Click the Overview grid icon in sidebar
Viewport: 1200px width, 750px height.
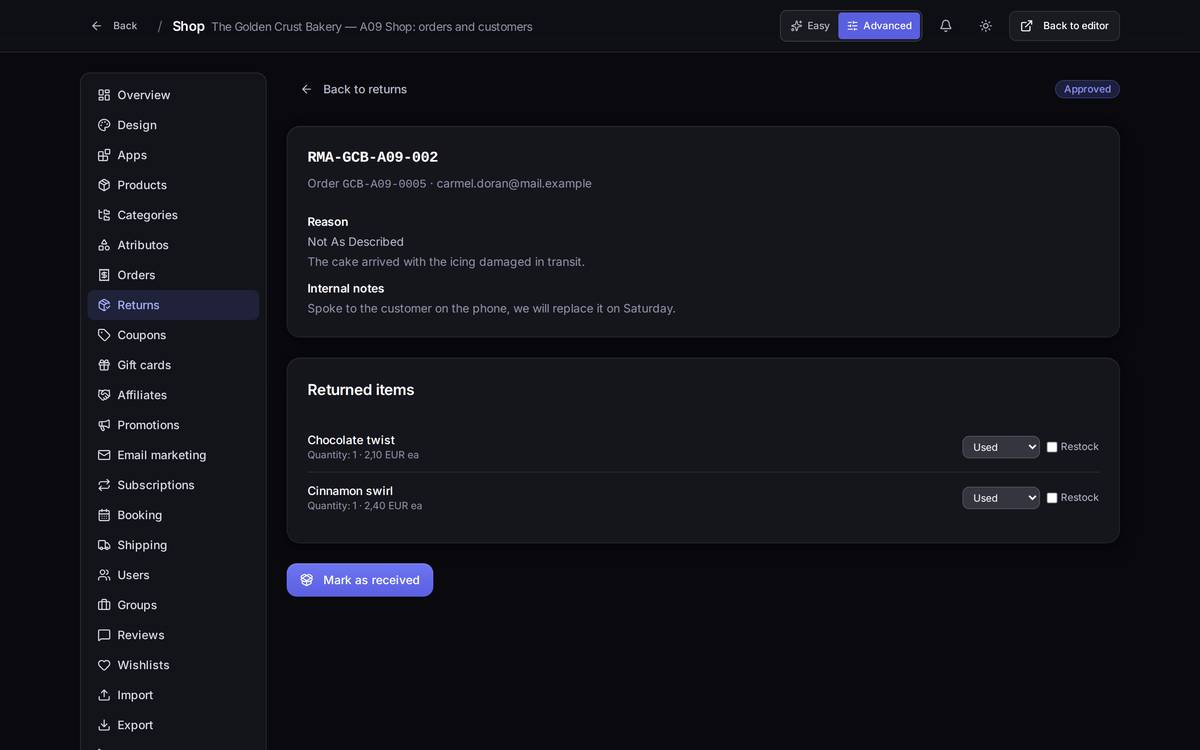(104, 95)
